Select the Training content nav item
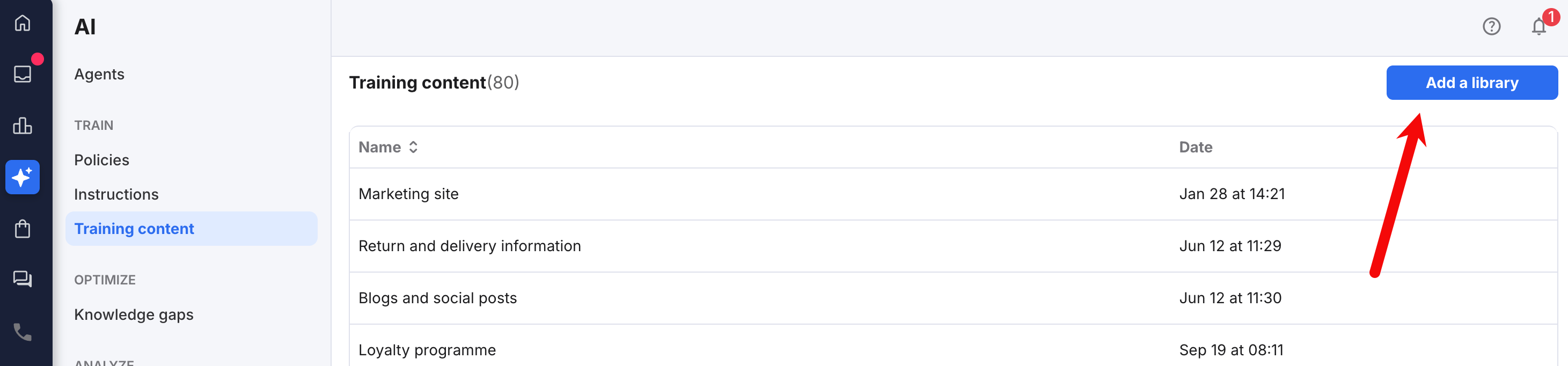Screen dimensions: 1568x366 (134, 229)
